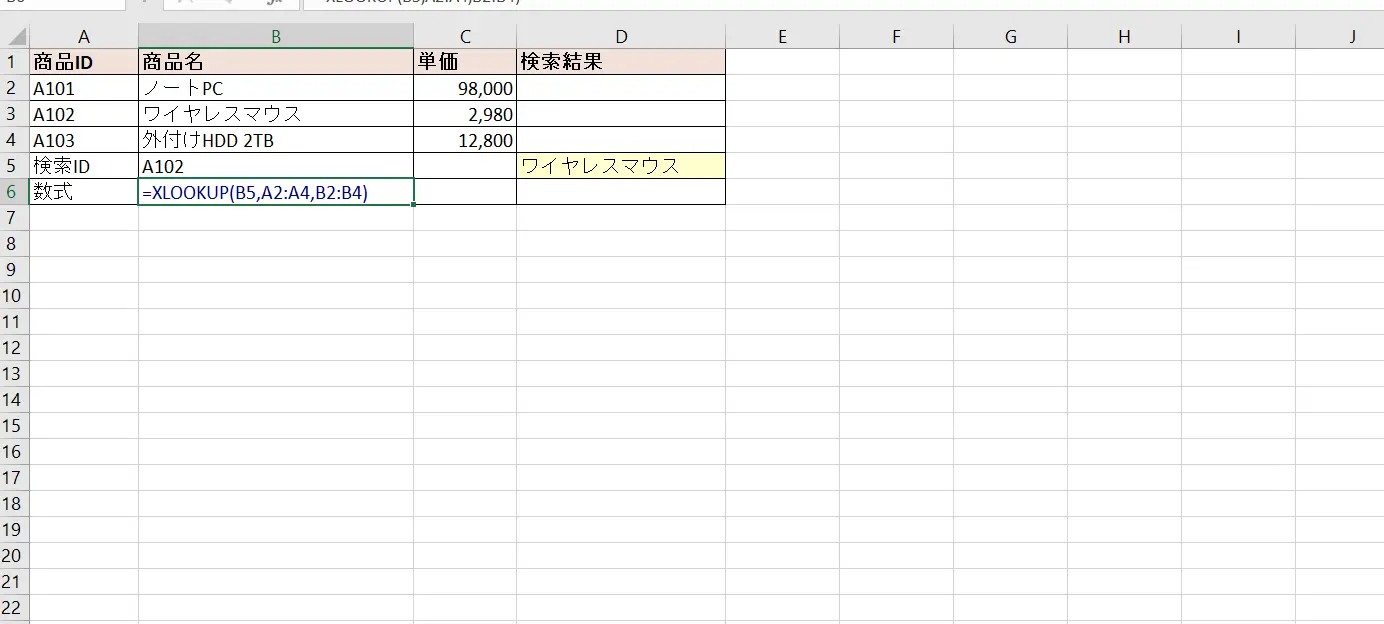Select the price cell 12,800

(465, 140)
